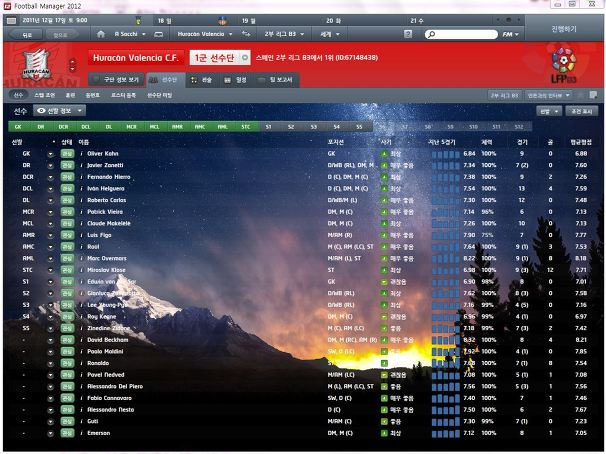Click the morale icon in Alessandro Nesta's row

coord(384,410)
